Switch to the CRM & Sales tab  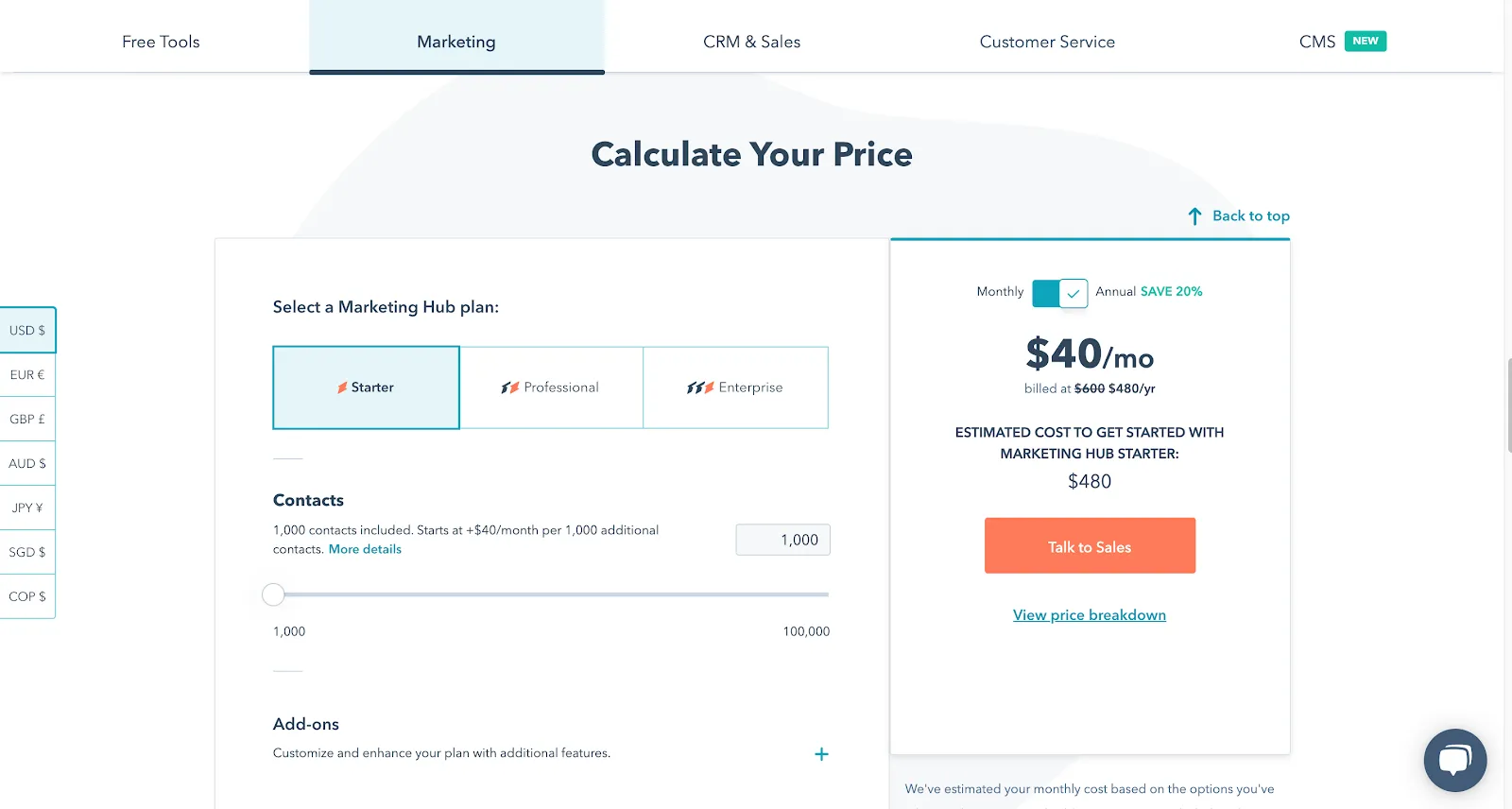point(752,42)
